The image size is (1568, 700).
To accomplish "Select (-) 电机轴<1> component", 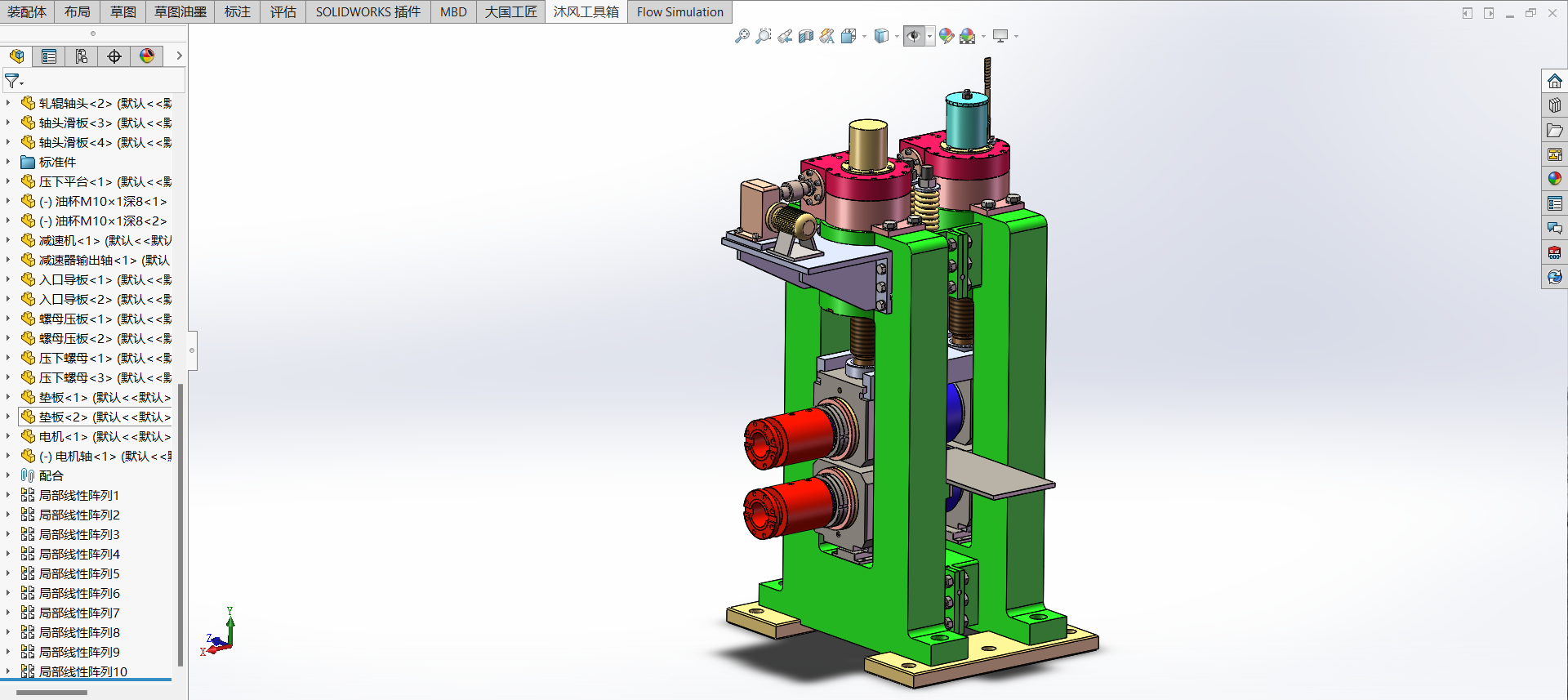I will tap(96, 456).
